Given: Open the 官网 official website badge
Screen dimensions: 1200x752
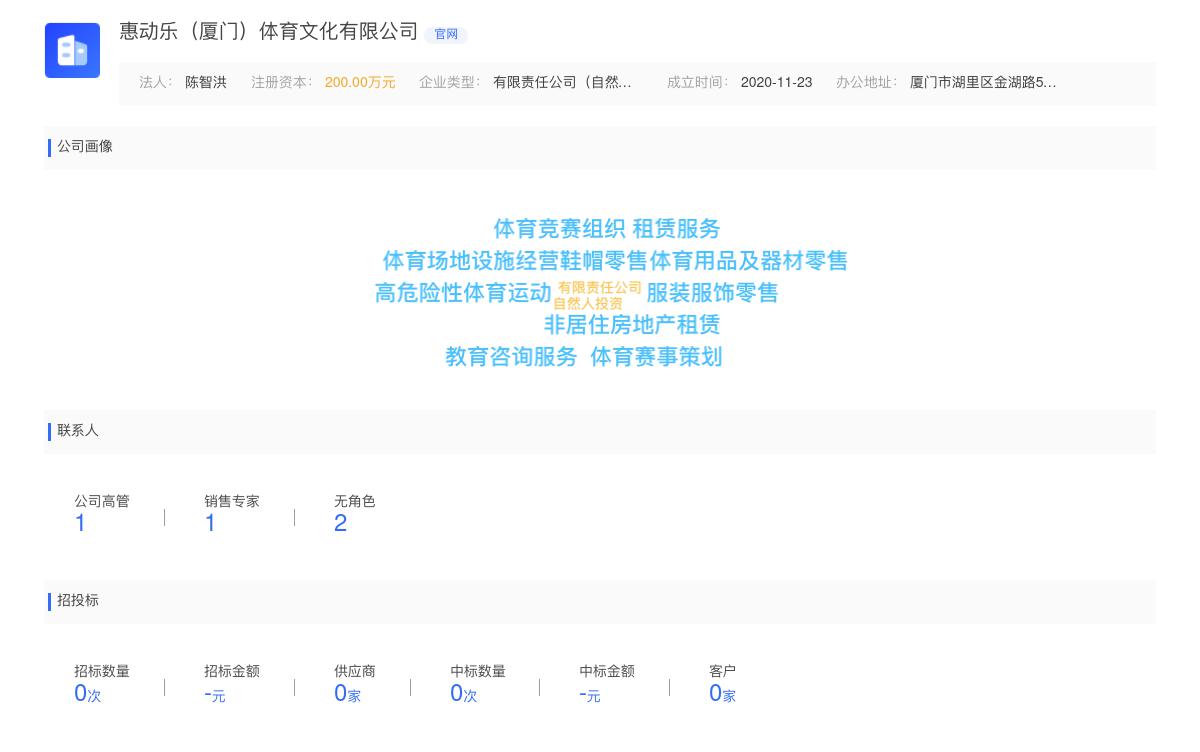Looking at the screenshot, I should click(x=446, y=34).
